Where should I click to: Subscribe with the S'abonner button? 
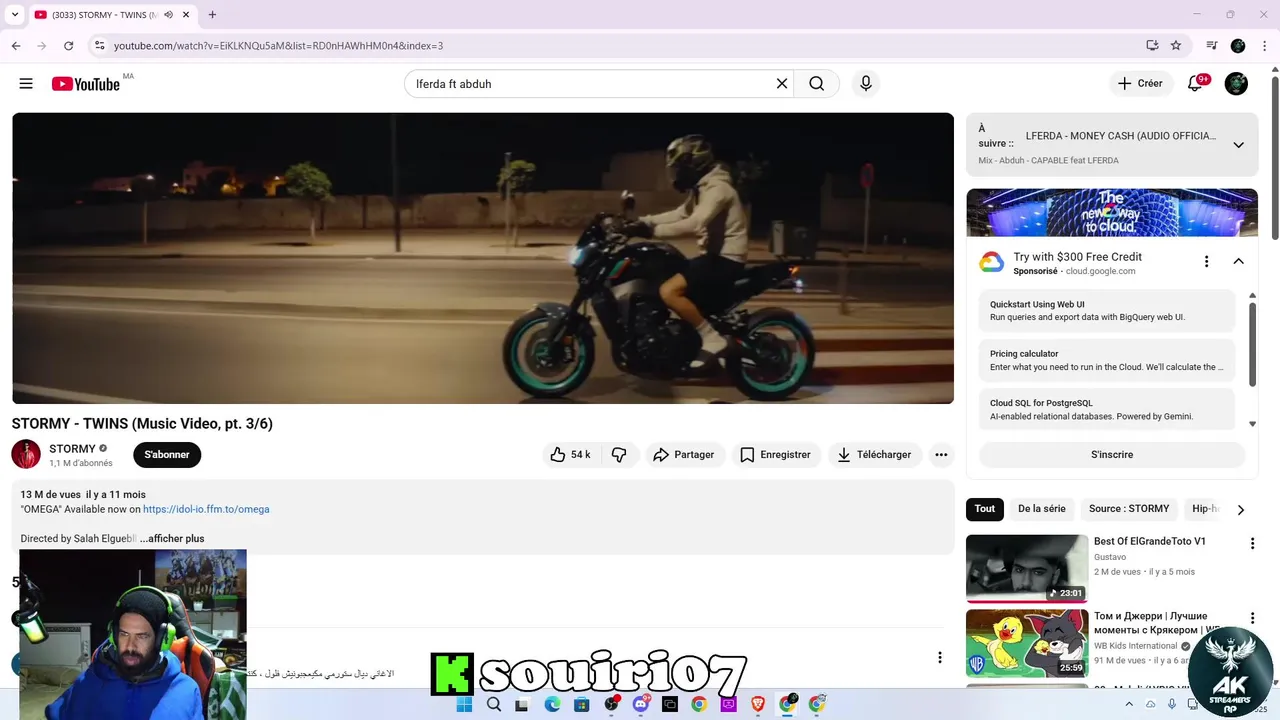click(x=167, y=455)
